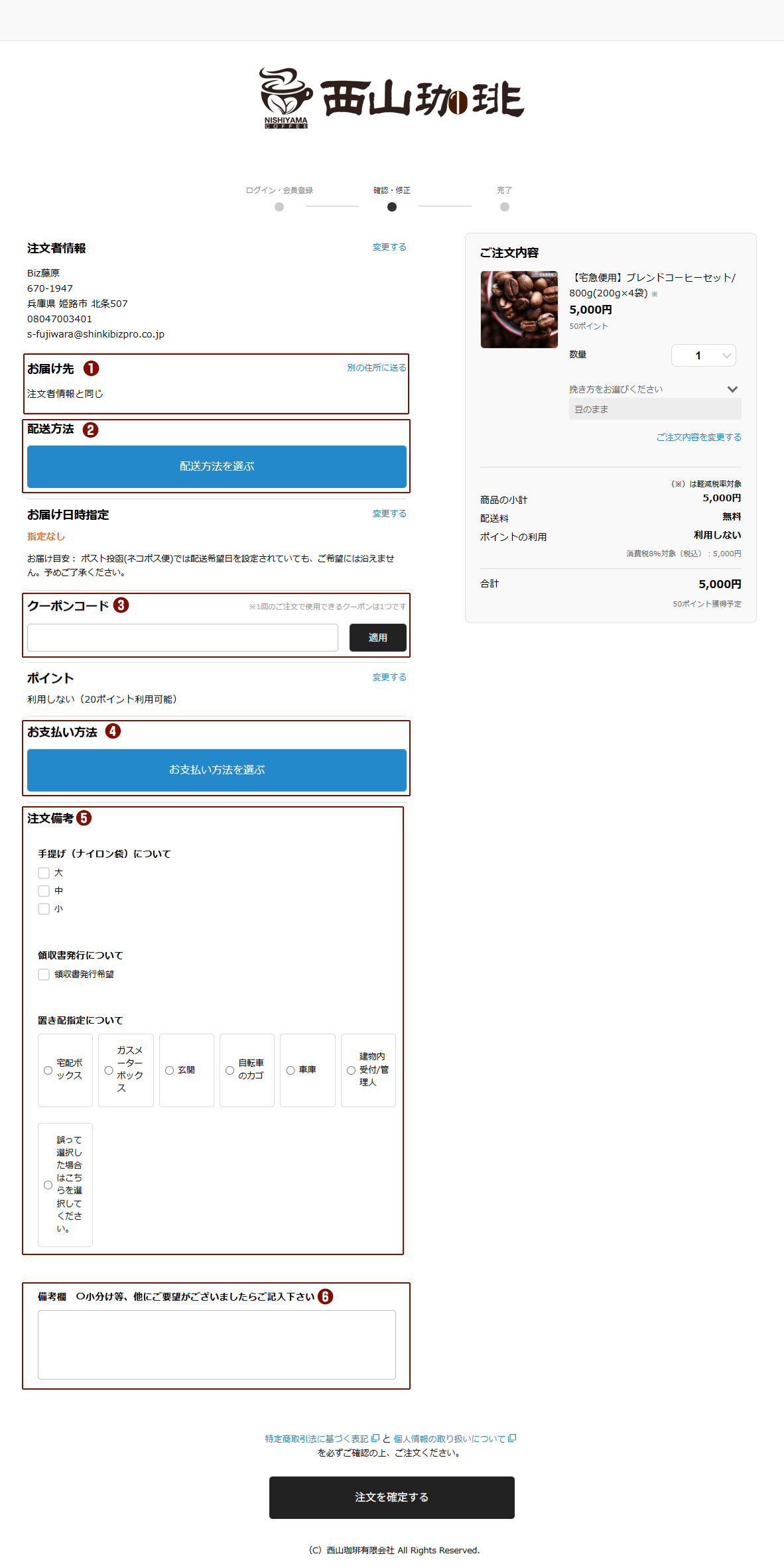Select the 宅配ボックス radio option
The width and height of the screenshot is (784, 1568).
click(48, 1070)
